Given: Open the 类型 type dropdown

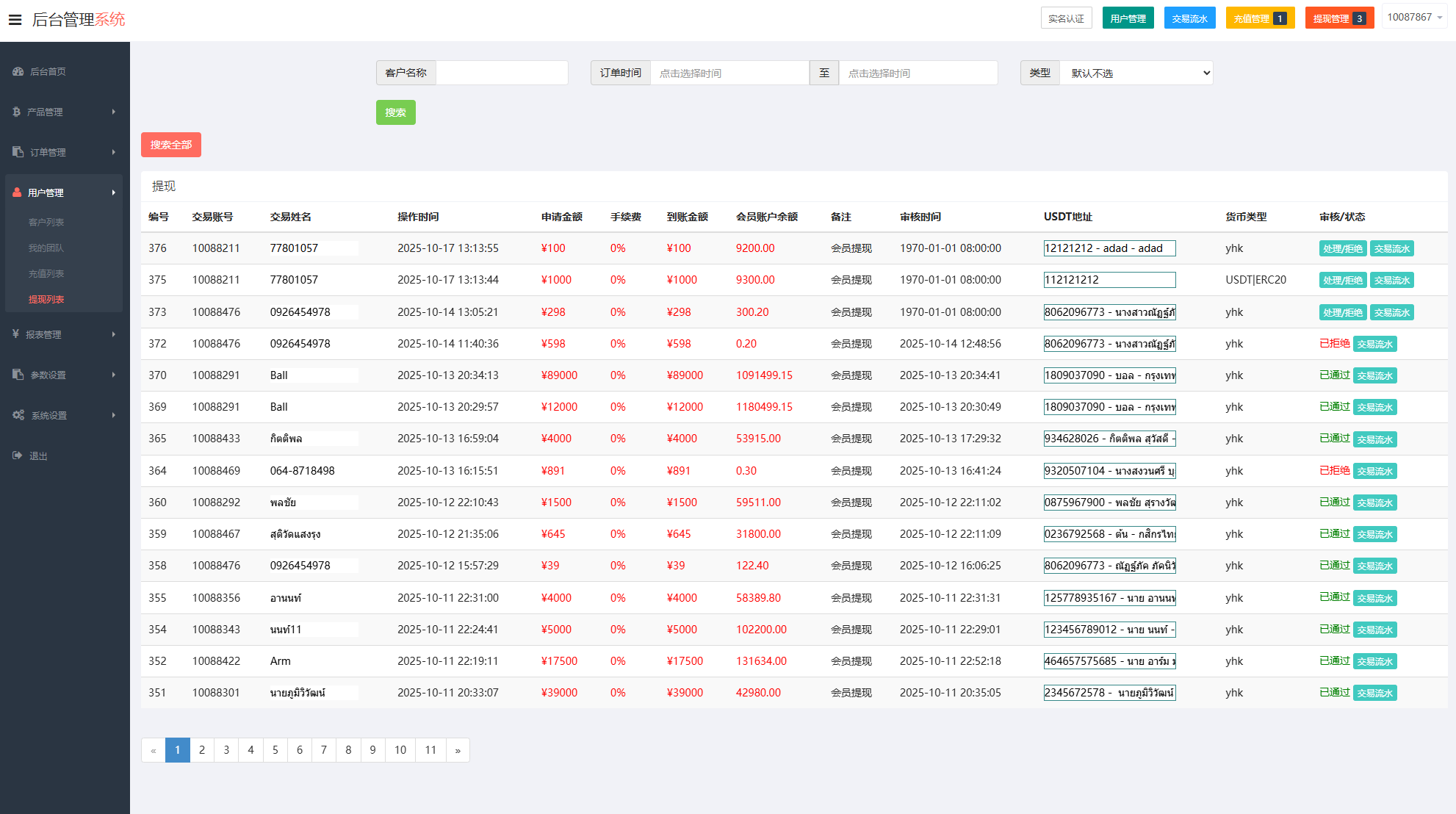Looking at the screenshot, I should pos(1136,73).
